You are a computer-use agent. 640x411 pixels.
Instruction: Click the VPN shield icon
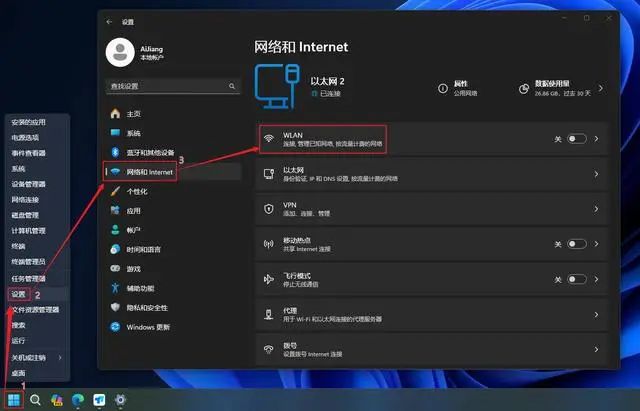click(269, 209)
